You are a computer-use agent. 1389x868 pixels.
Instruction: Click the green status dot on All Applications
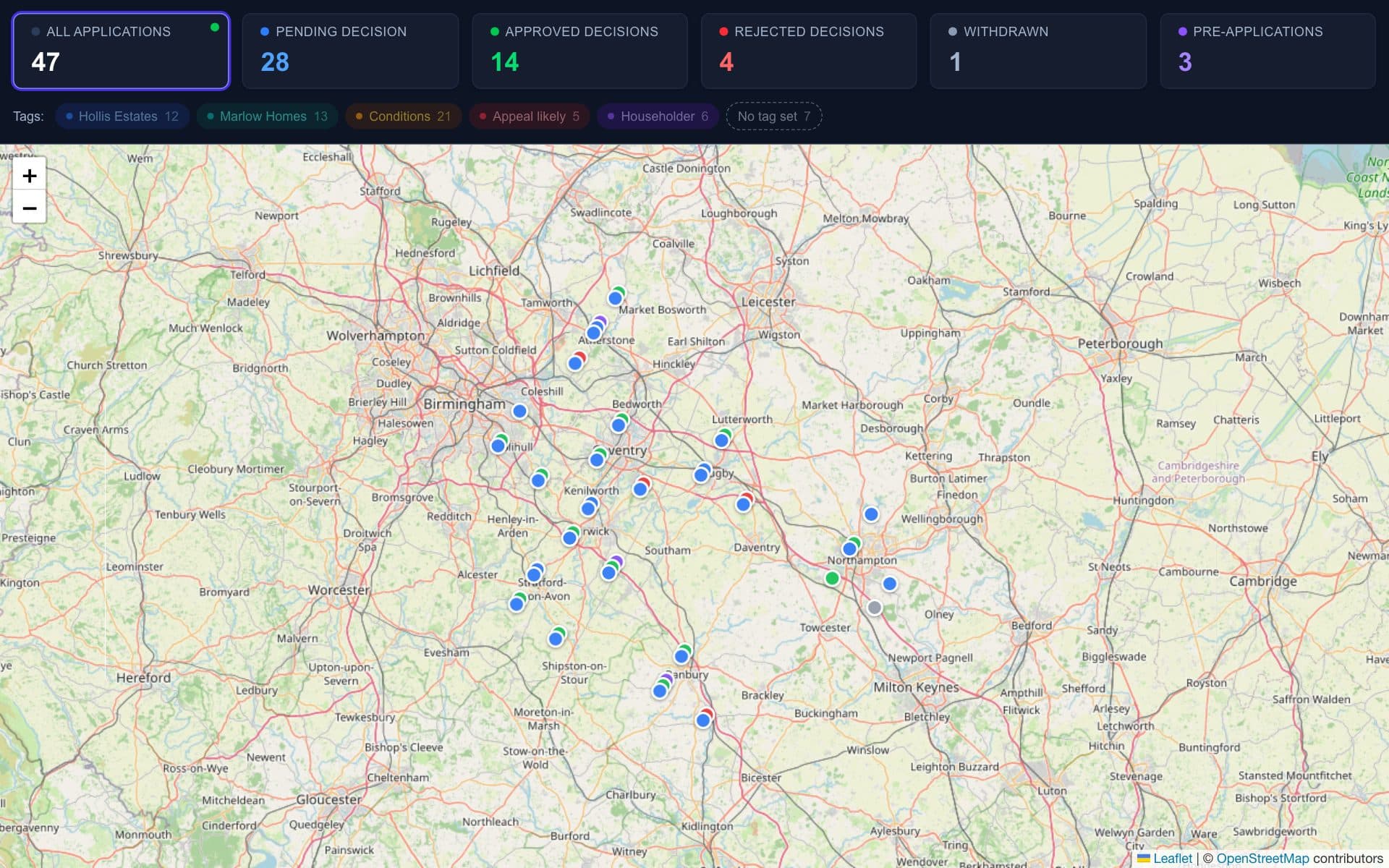214,27
